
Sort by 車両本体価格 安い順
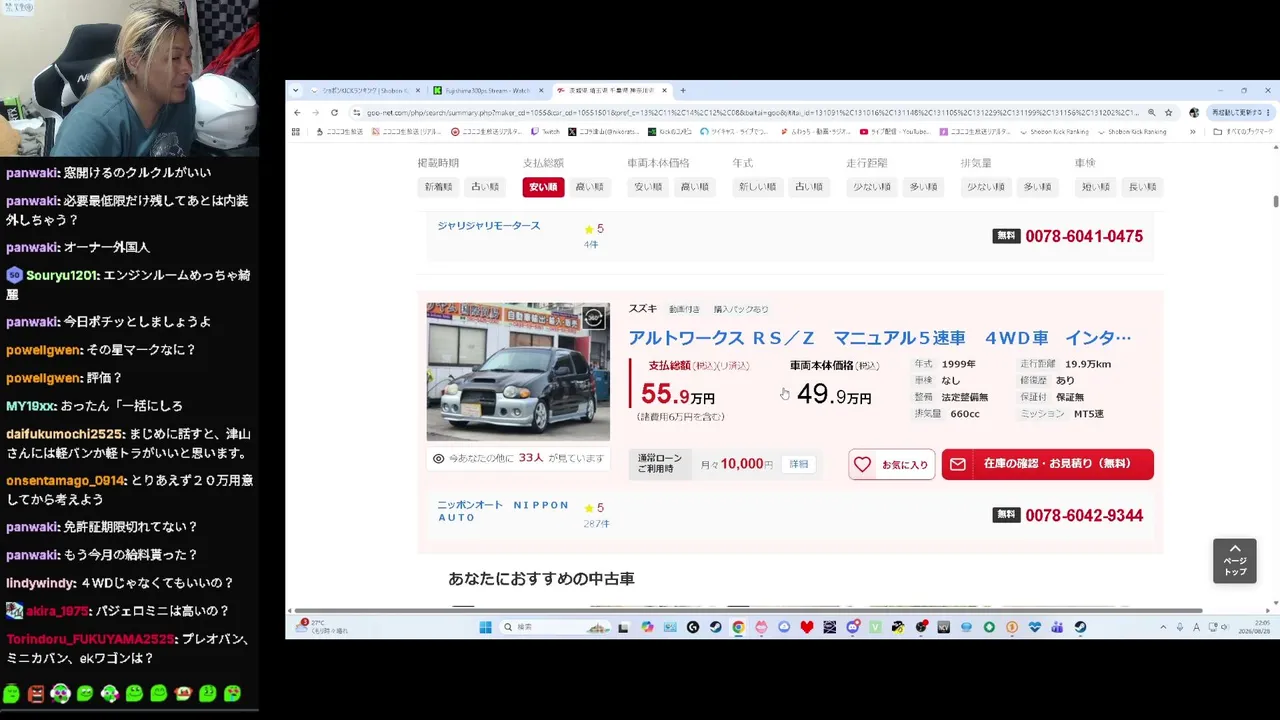(x=648, y=187)
